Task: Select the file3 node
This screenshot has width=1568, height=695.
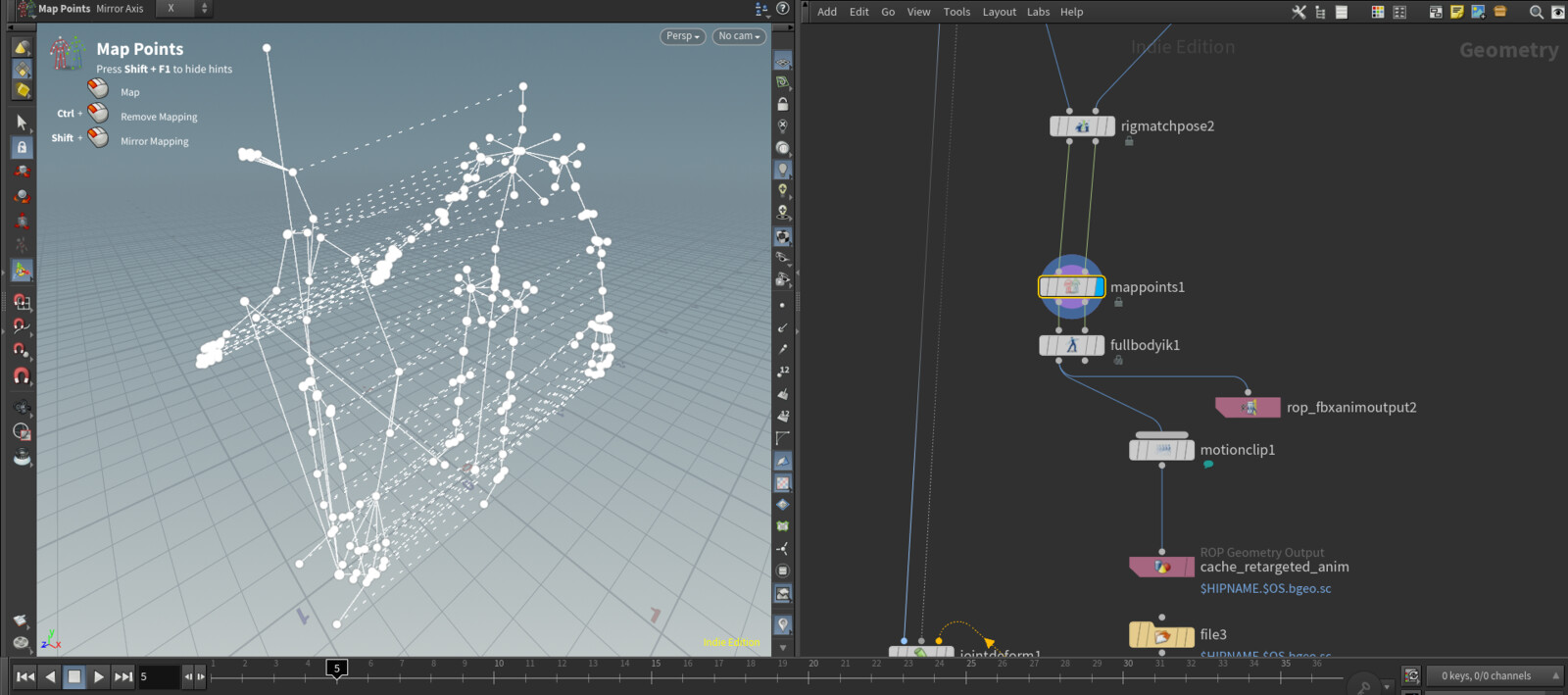Action: (1161, 635)
